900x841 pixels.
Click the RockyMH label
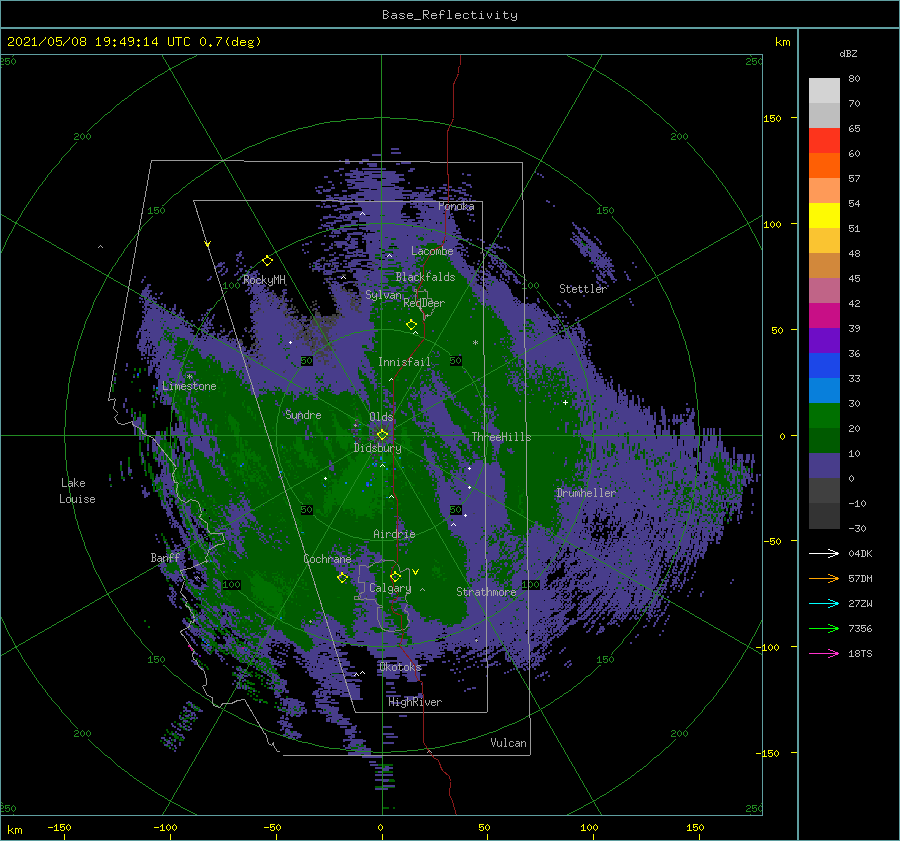click(x=264, y=280)
